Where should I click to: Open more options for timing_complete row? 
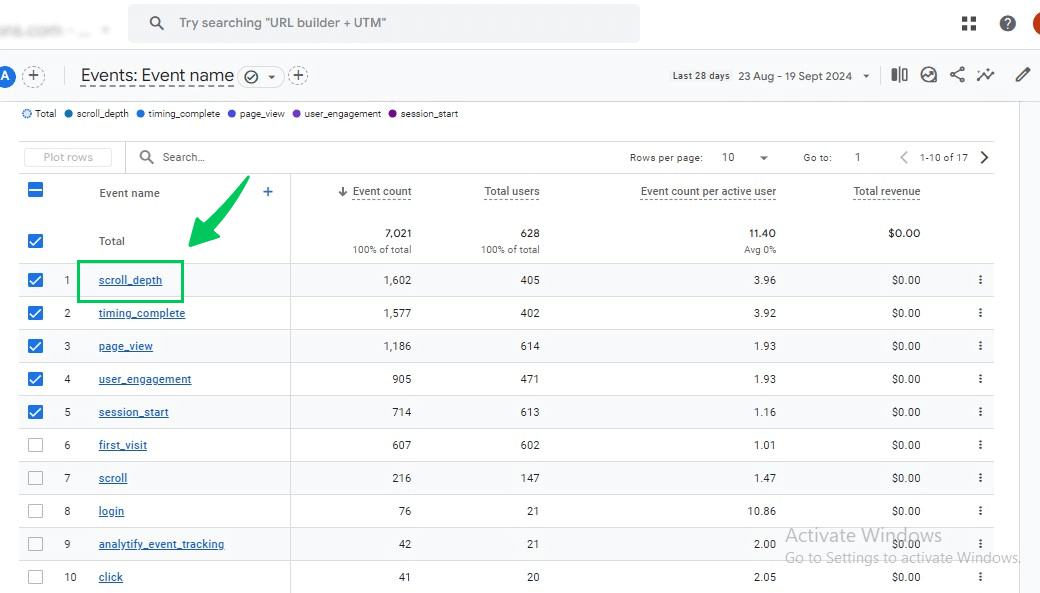tap(980, 313)
